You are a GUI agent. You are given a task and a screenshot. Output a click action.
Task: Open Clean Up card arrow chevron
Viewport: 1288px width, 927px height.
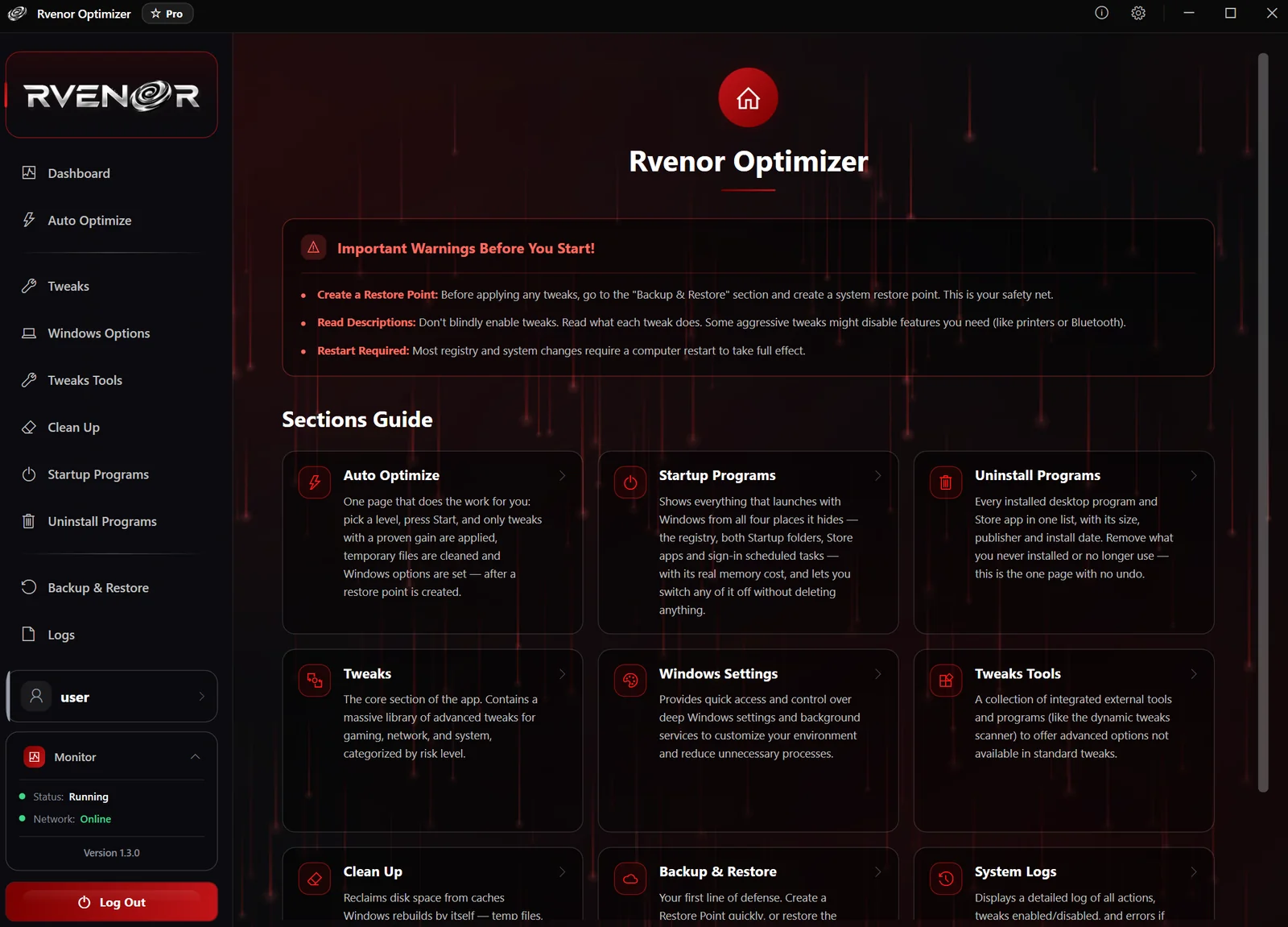coord(562,871)
